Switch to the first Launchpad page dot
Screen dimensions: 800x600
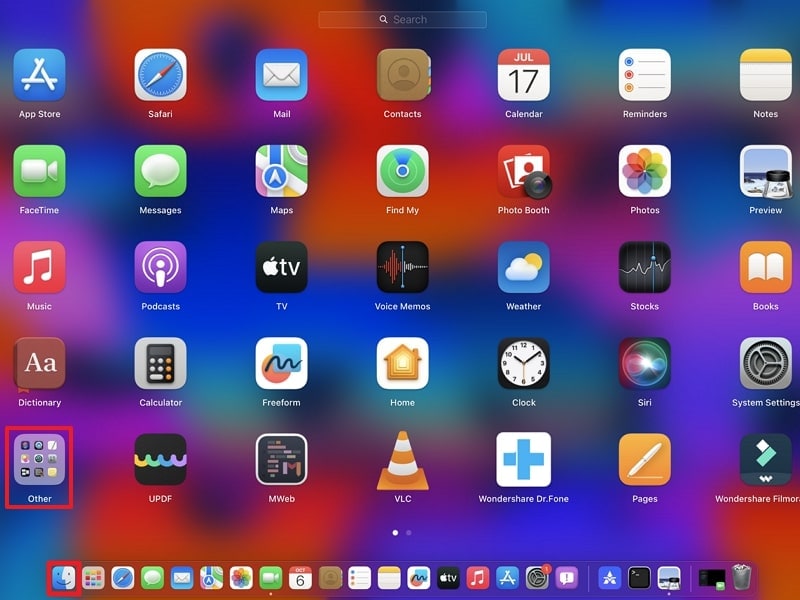coord(395,533)
